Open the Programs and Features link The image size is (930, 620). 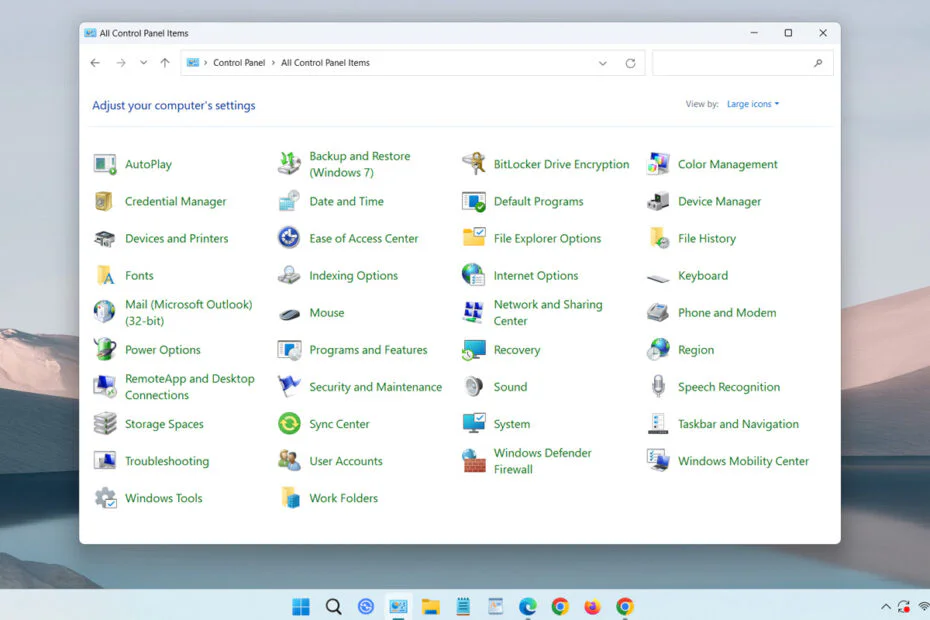368,350
